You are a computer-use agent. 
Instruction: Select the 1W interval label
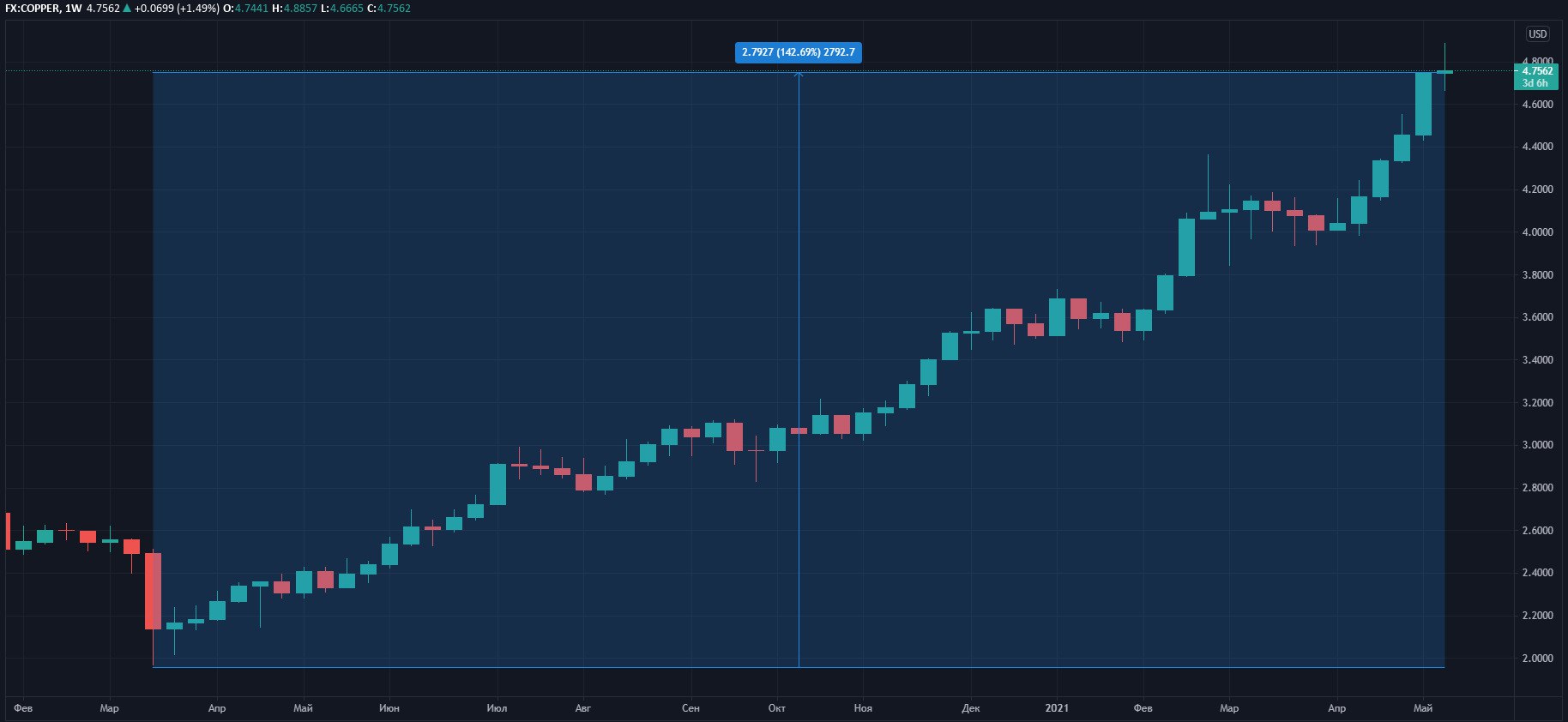(74, 8)
